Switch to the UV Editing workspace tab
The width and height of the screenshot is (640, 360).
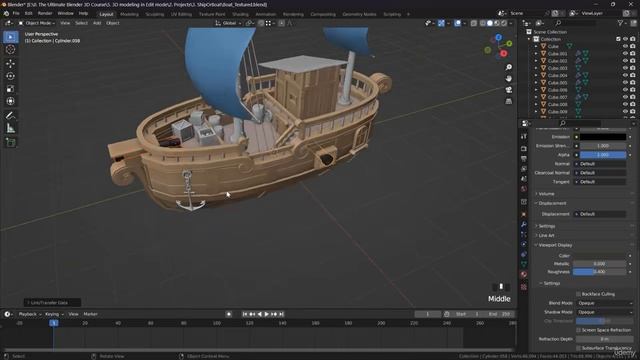point(181,14)
